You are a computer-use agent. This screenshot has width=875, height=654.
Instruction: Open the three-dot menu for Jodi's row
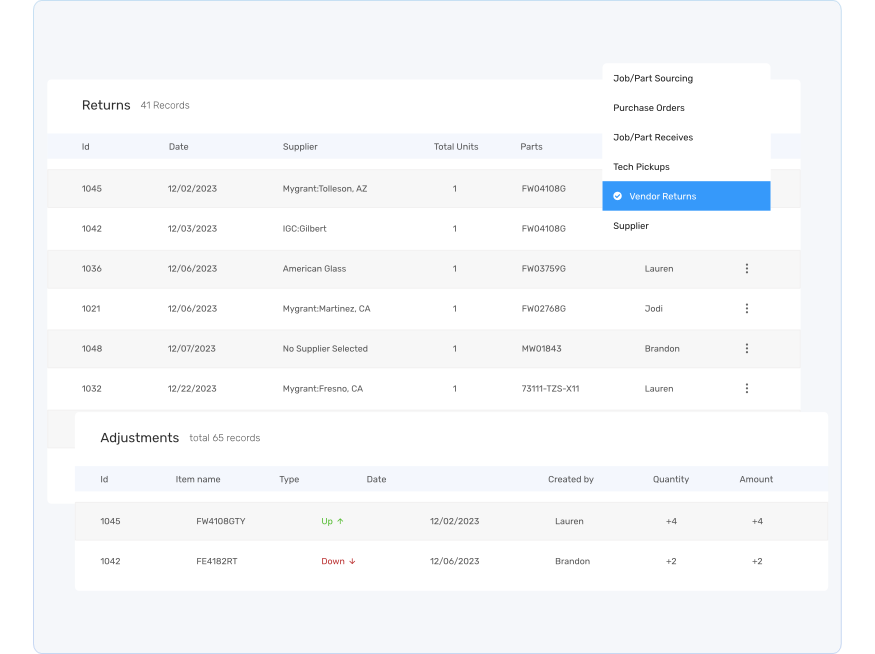(x=746, y=309)
